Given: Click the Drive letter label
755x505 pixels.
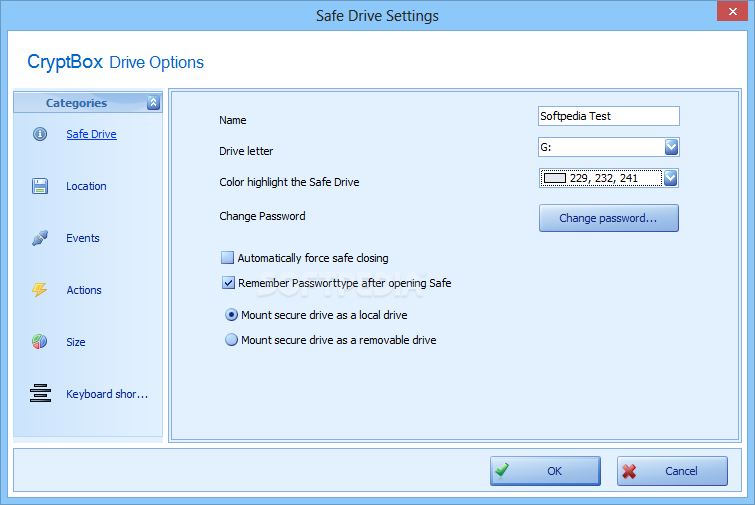Looking at the screenshot, I should [246, 151].
